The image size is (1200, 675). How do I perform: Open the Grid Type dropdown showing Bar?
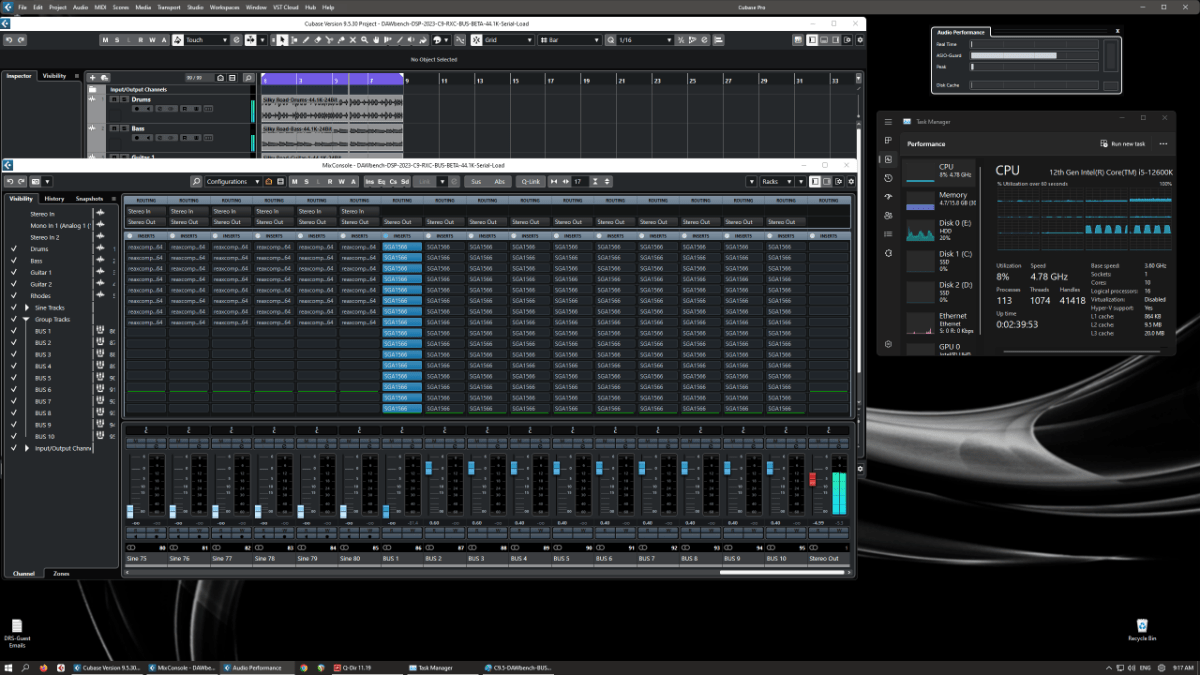tap(570, 40)
